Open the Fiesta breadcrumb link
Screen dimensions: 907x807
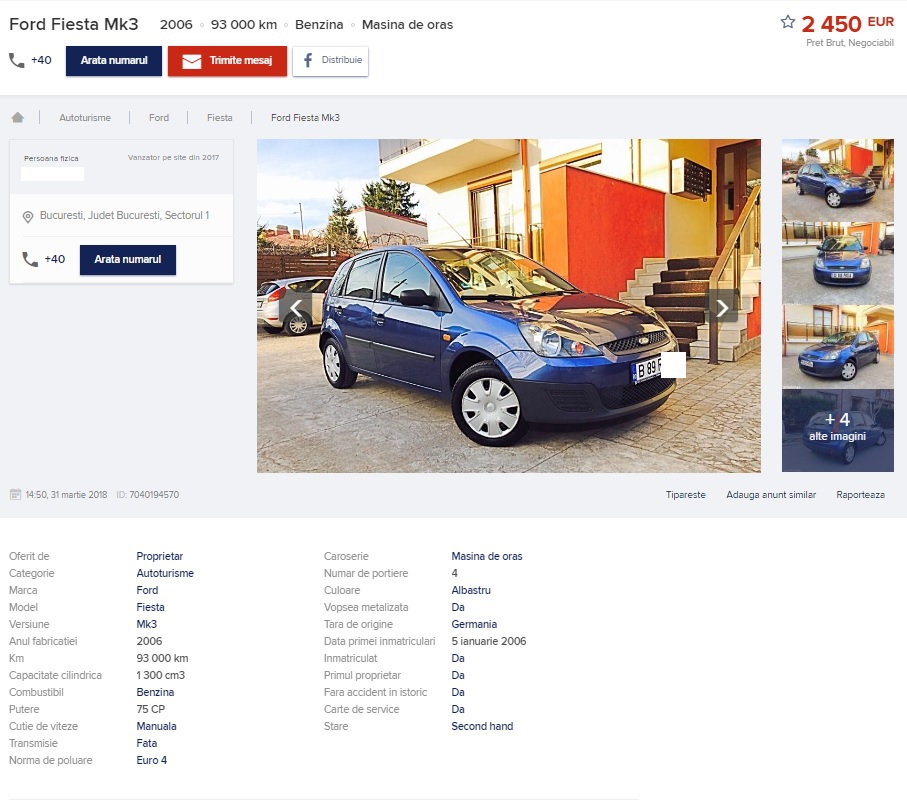[219, 118]
